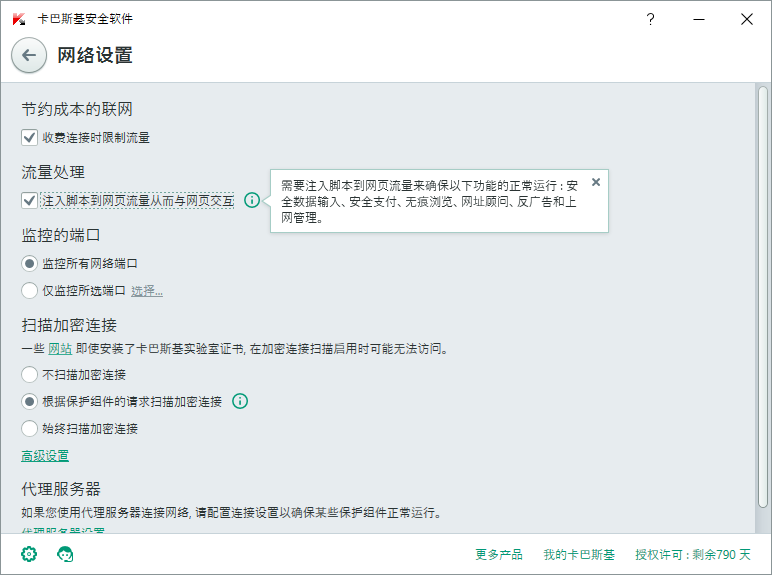Select 根据保护组件的请求扫描加密连接 radio button
Screen dimensions: 772x575
point(30,401)
